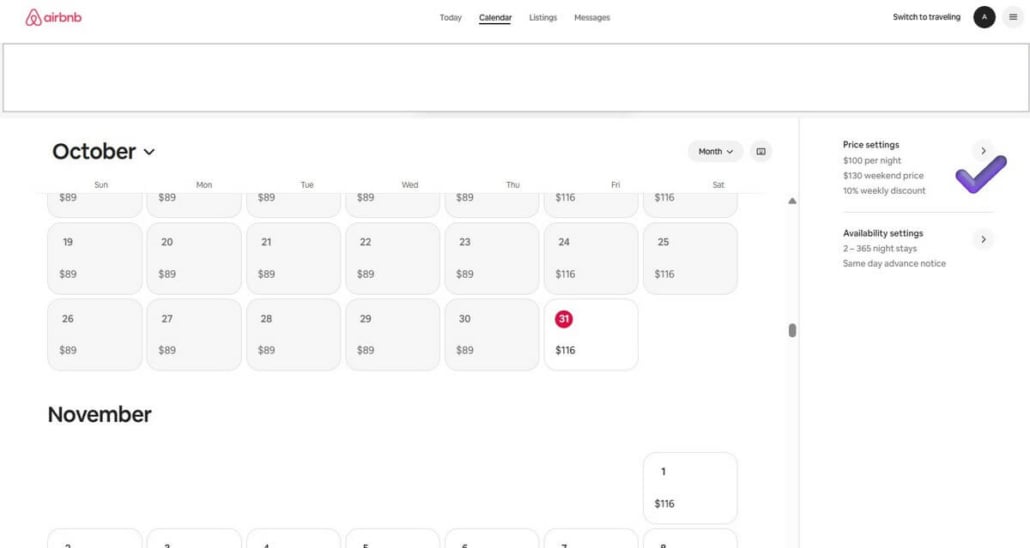The image size is (1030, 548).
Task: Click the November month heading
Action: pyautogui.click(x=100, y=415)
